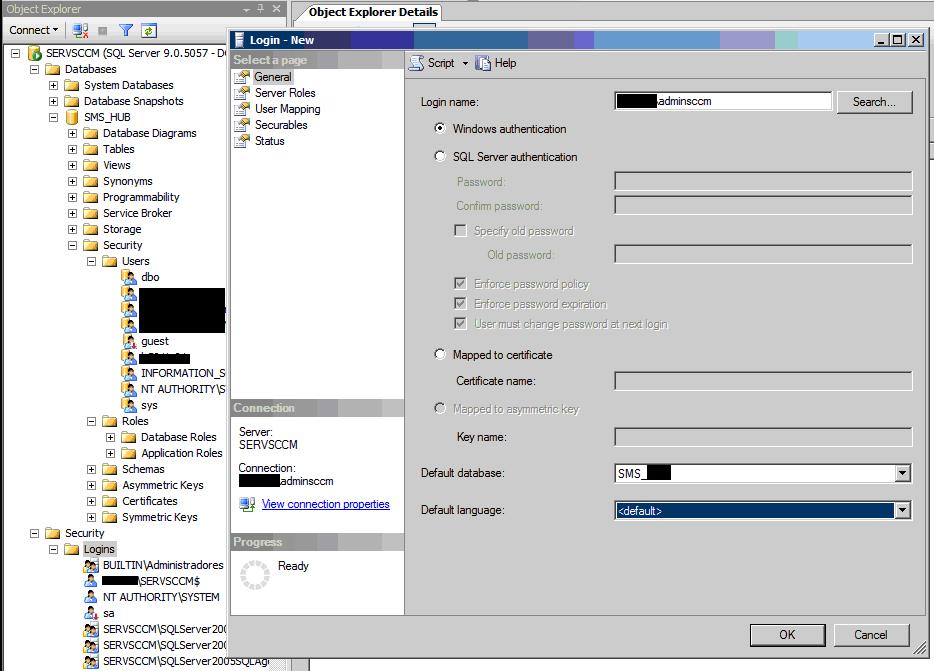Close the Object Explorer panel
This screenshot has height=671, width=934.
[x=276, y=8]
